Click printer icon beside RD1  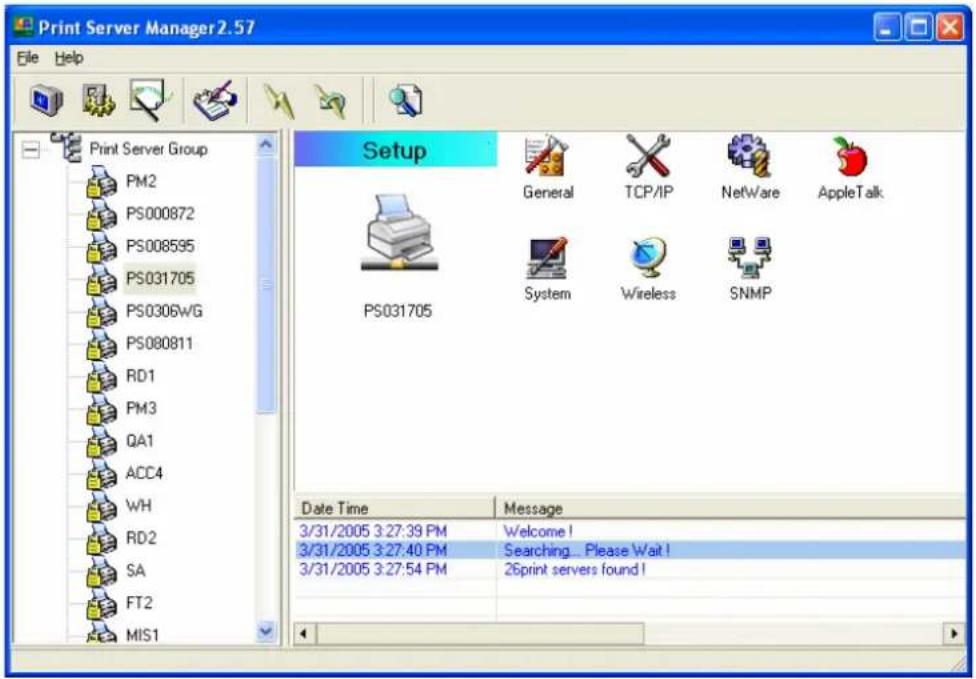(x=101, y=376)
